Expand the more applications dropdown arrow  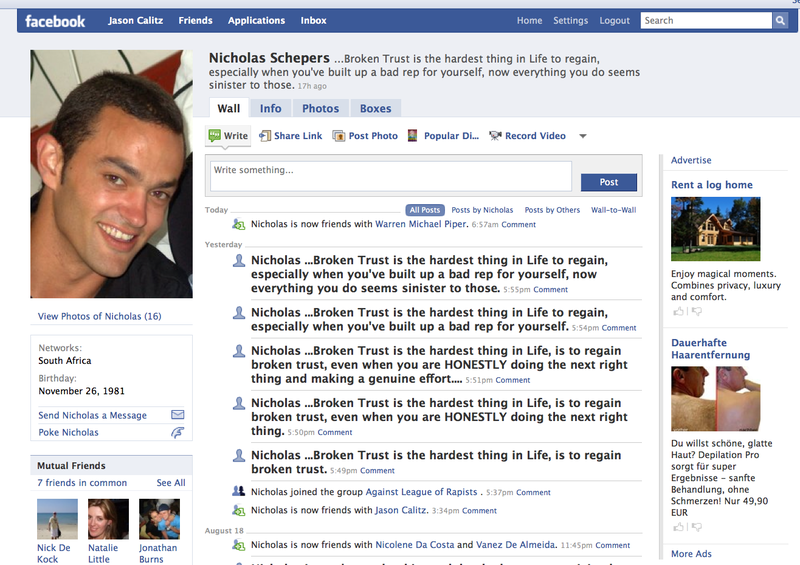tap(583, 136)
